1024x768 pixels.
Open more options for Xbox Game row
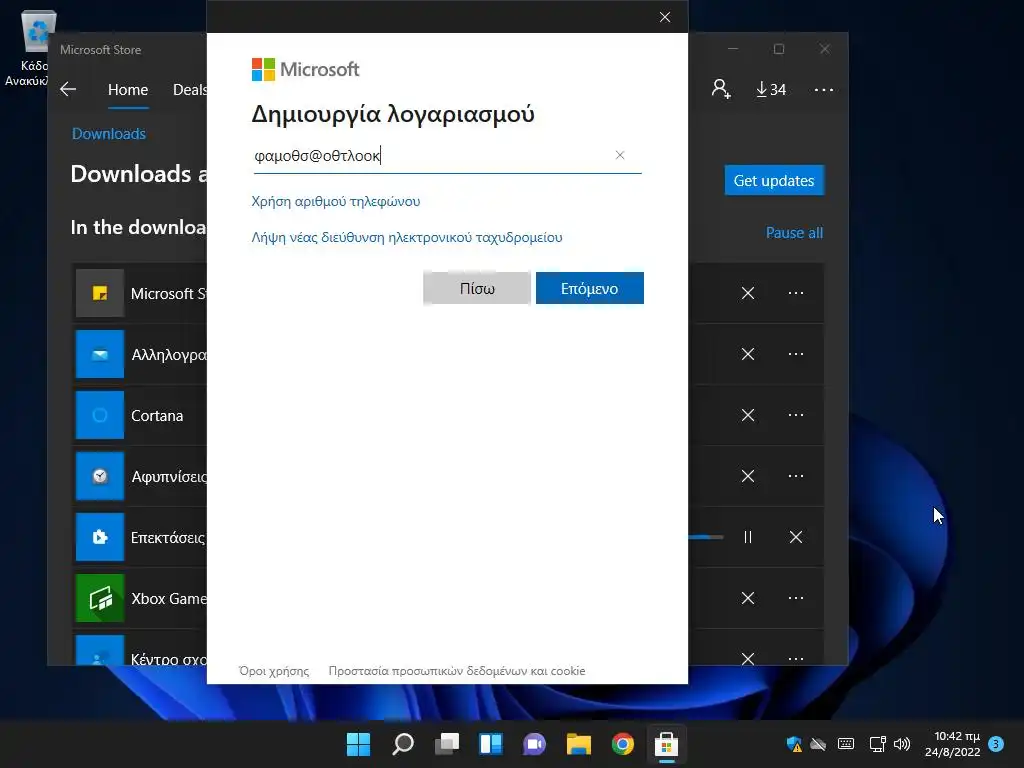[x=795, y=598]
